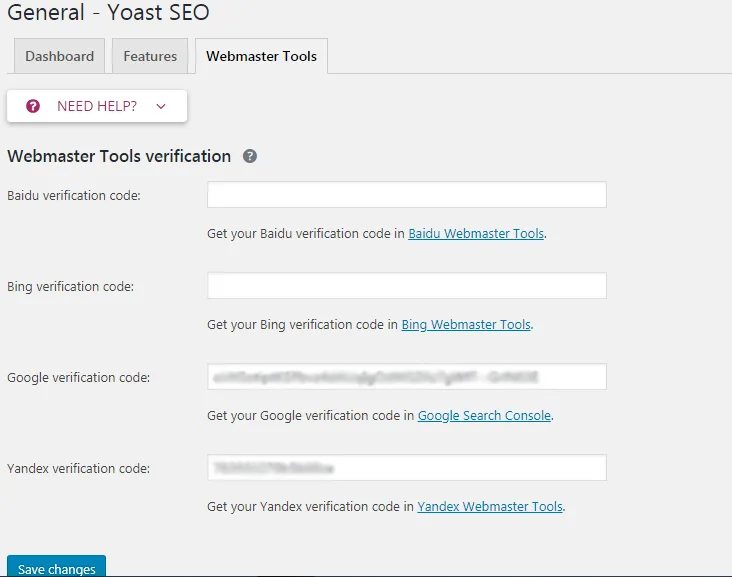Click the Save changes button
The height and width of the screenshot is (577, 732).
[x=56, y=567]
